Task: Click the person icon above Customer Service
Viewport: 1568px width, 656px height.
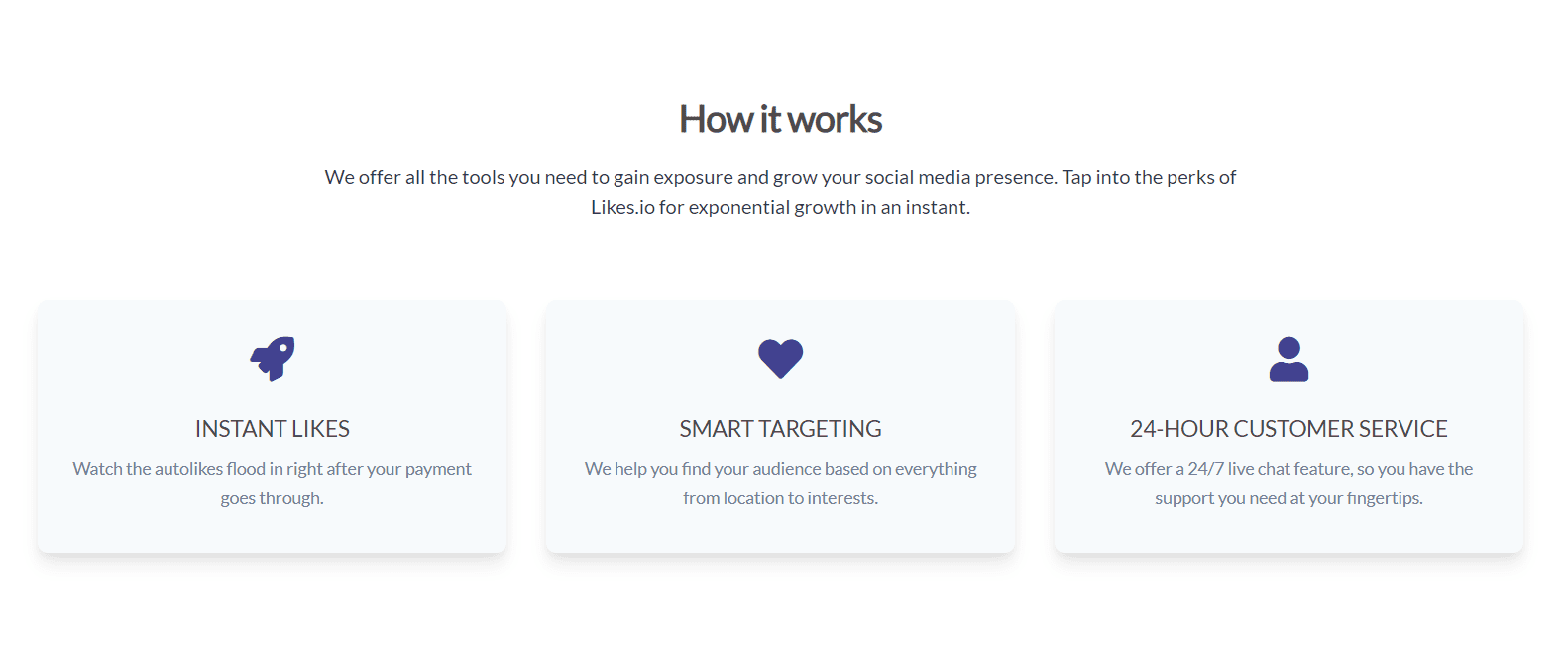Action: pyautogui.click(x=1288, y=359)
